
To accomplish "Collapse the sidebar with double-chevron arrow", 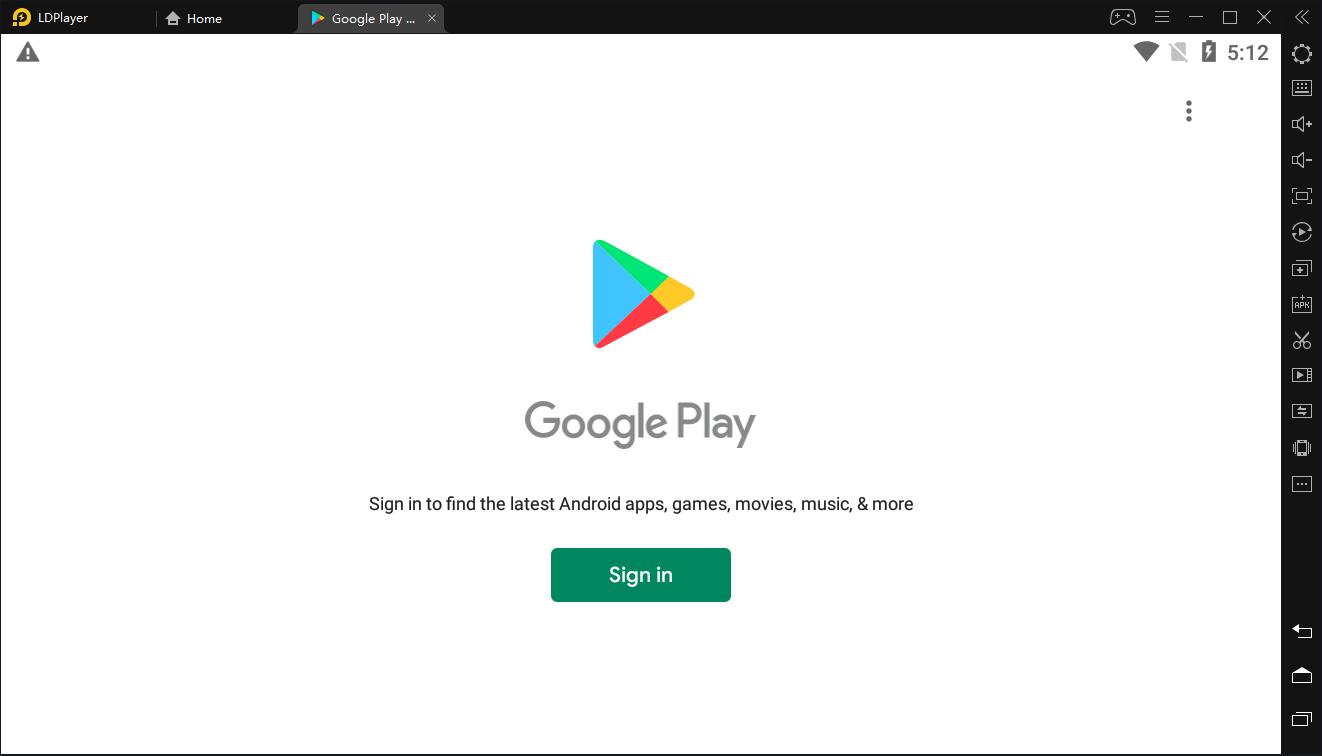I will pyautogui.click(x=1301, y=17).
